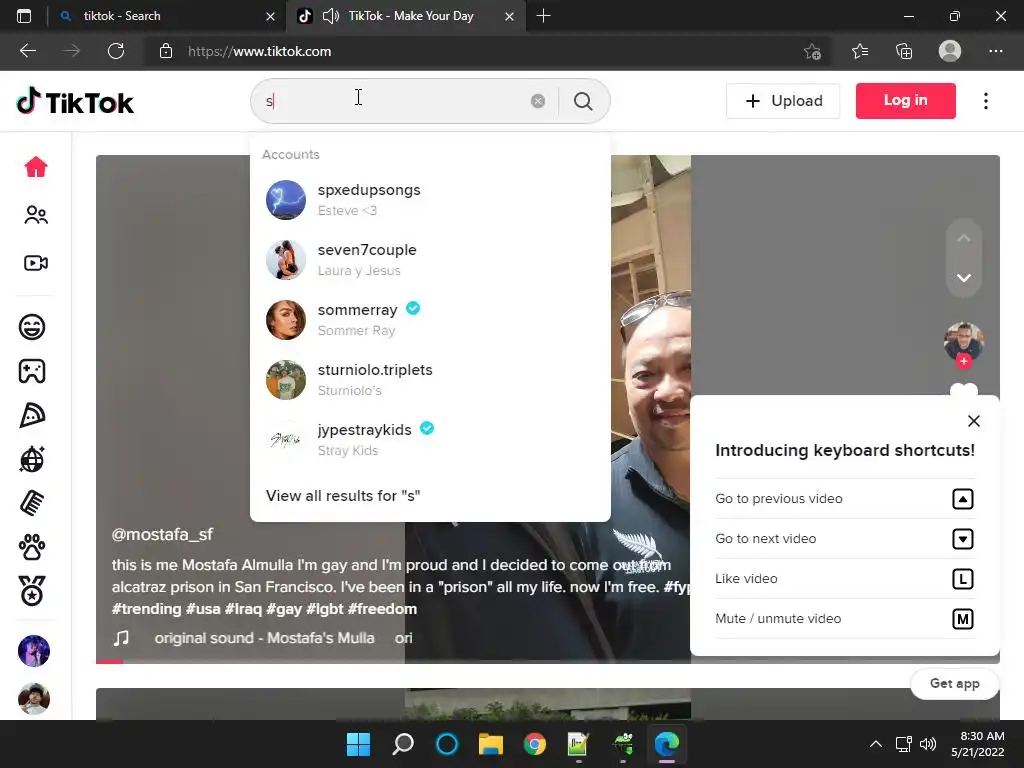Open the Gaming category with the controller icon
This screenshot has width=1024, height=768.
tap(32, 371)
